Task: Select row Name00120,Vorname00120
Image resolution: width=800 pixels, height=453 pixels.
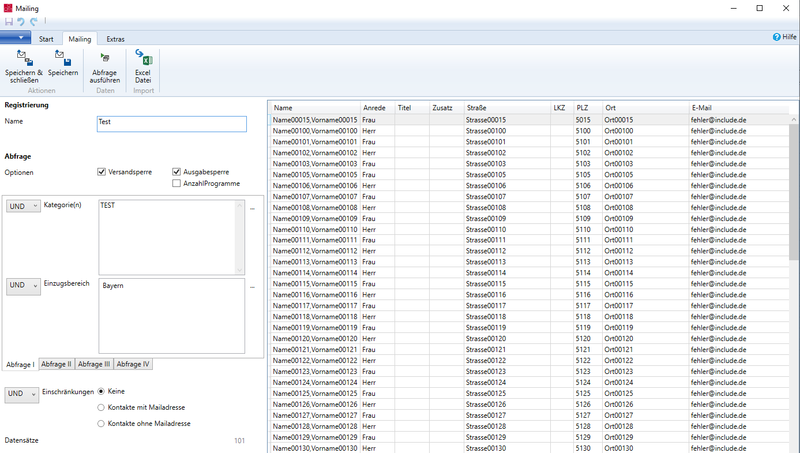Action: point(529,338)
